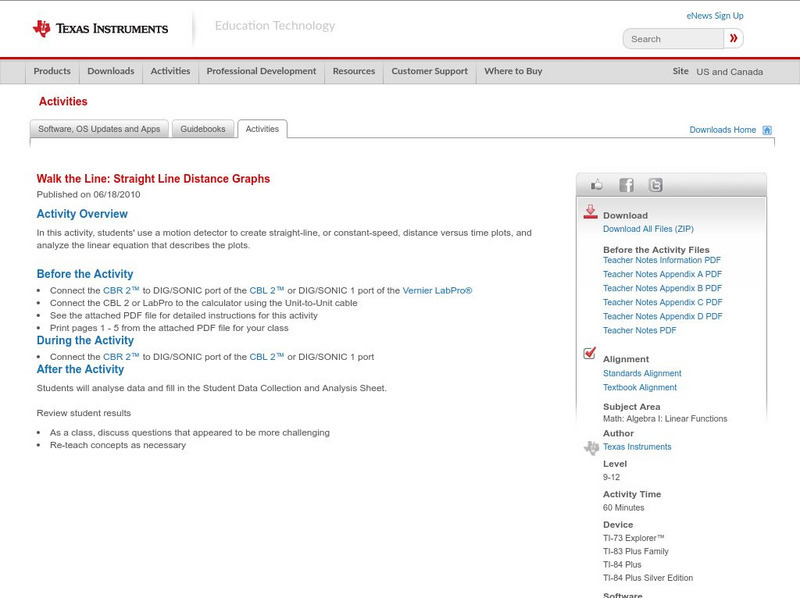Open Teacher Notes Appendix C PDF
Viewport: 800px width, 598px height.
coord(663,303)
